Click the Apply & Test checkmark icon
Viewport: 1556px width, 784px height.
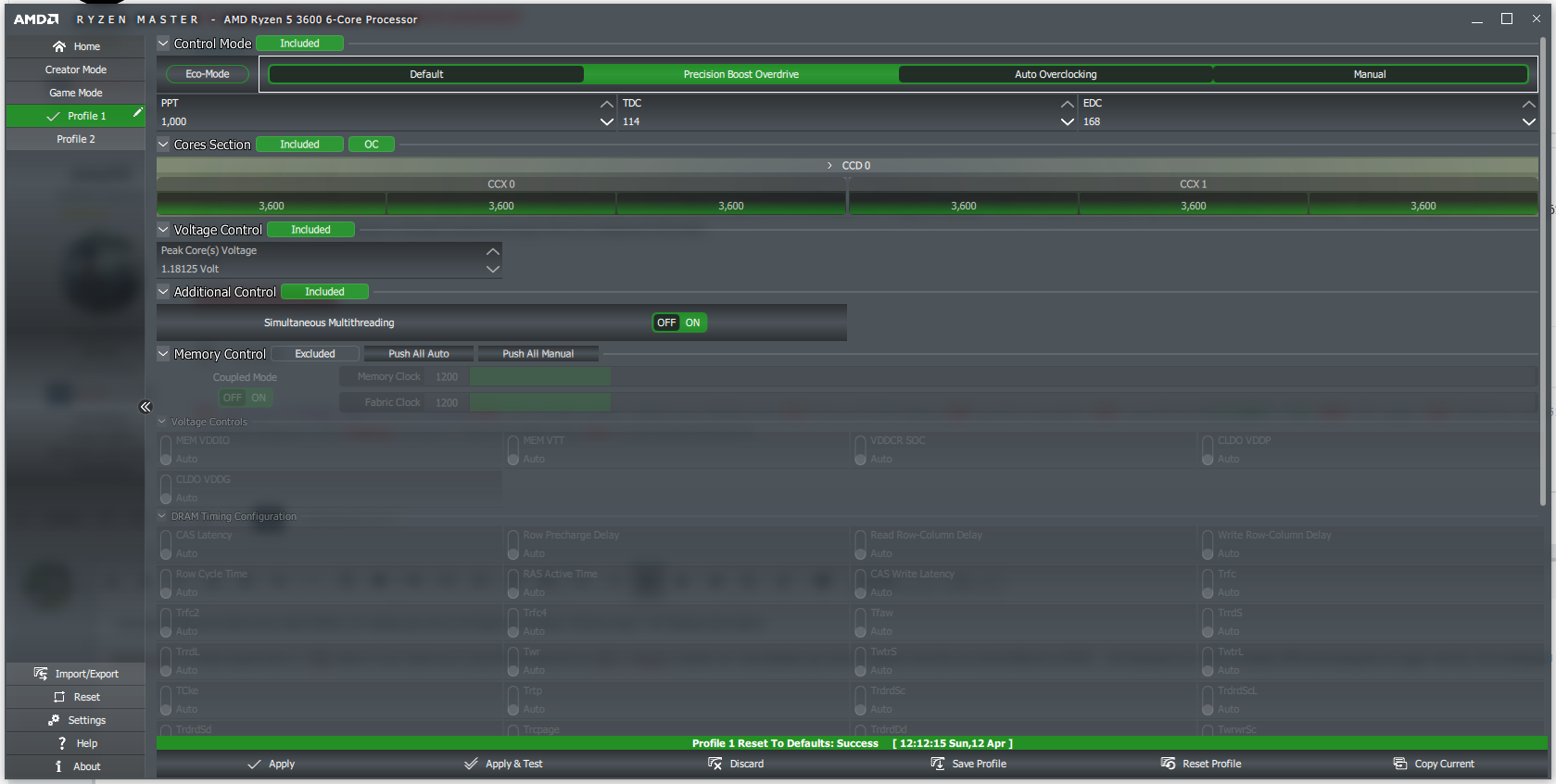click(x=471, y=765)
